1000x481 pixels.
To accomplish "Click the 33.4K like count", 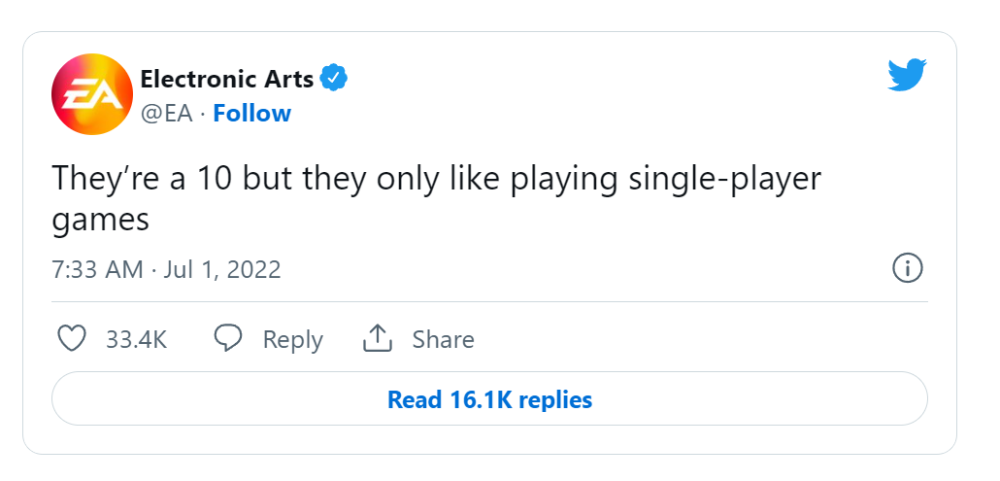I will coord(136,340).
